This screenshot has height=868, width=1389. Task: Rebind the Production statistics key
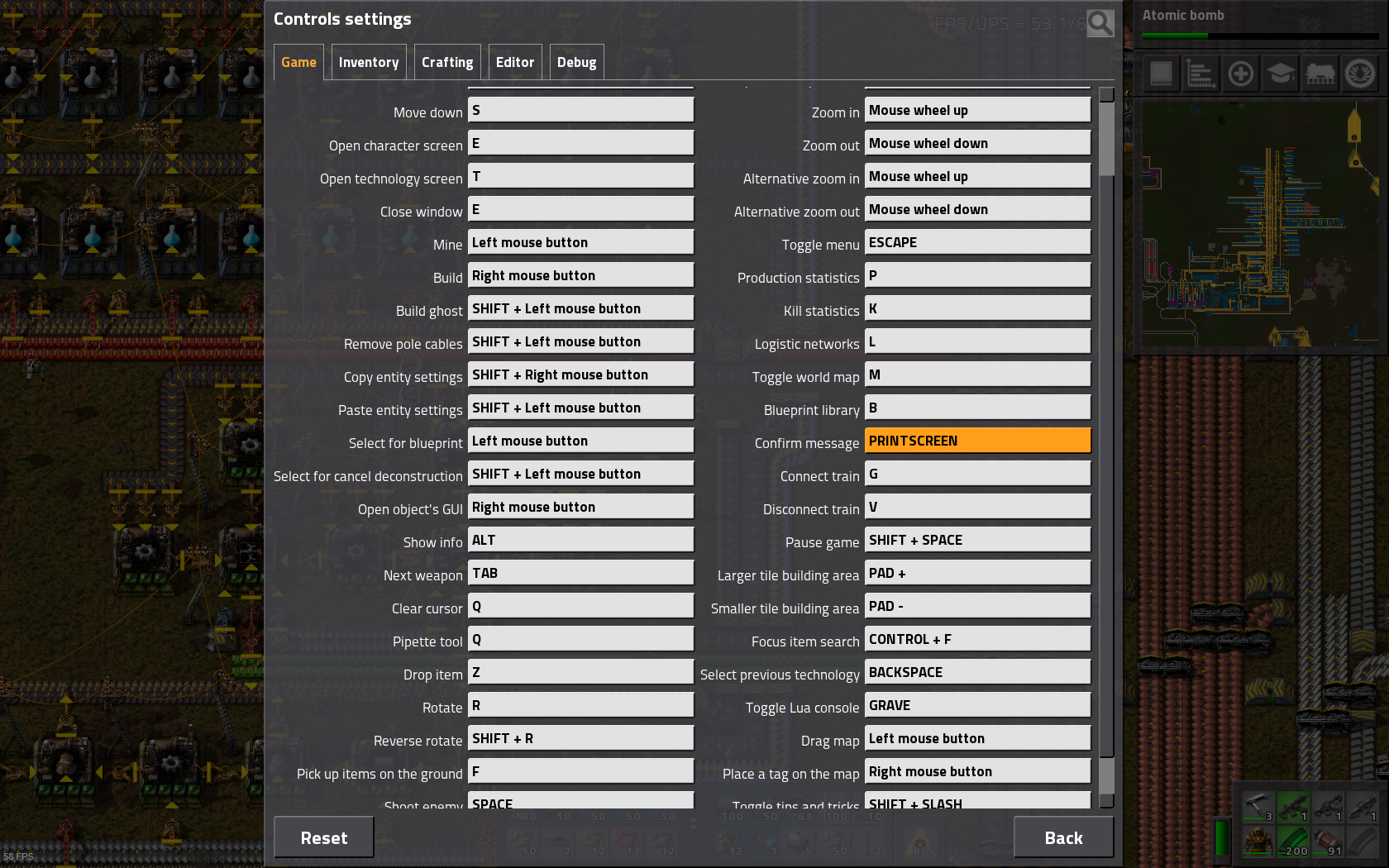pyautogui.click(x=977, y=275)
